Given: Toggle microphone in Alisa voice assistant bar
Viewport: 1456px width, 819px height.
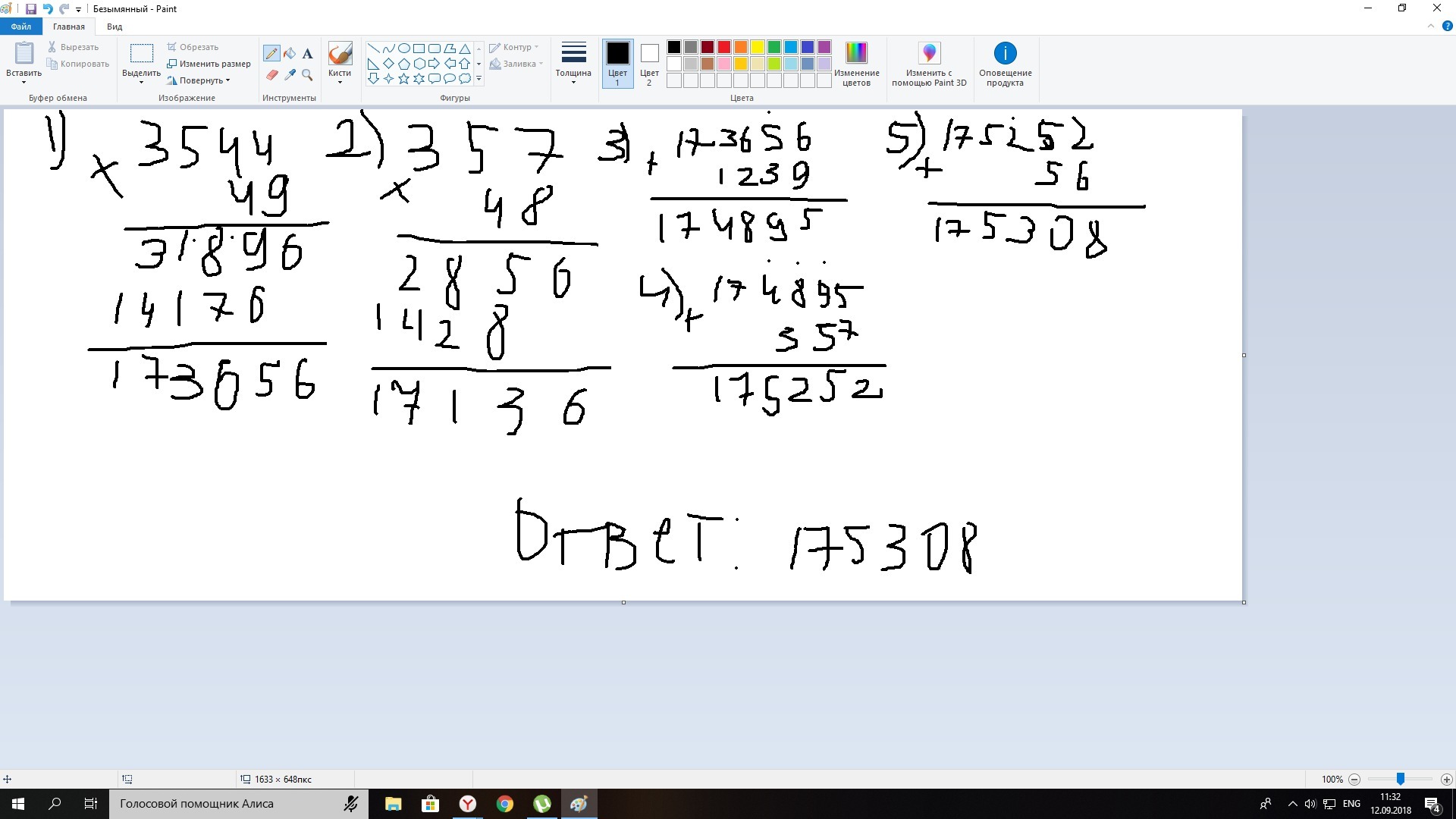Looking at the screenshot, I should [350, 804].
